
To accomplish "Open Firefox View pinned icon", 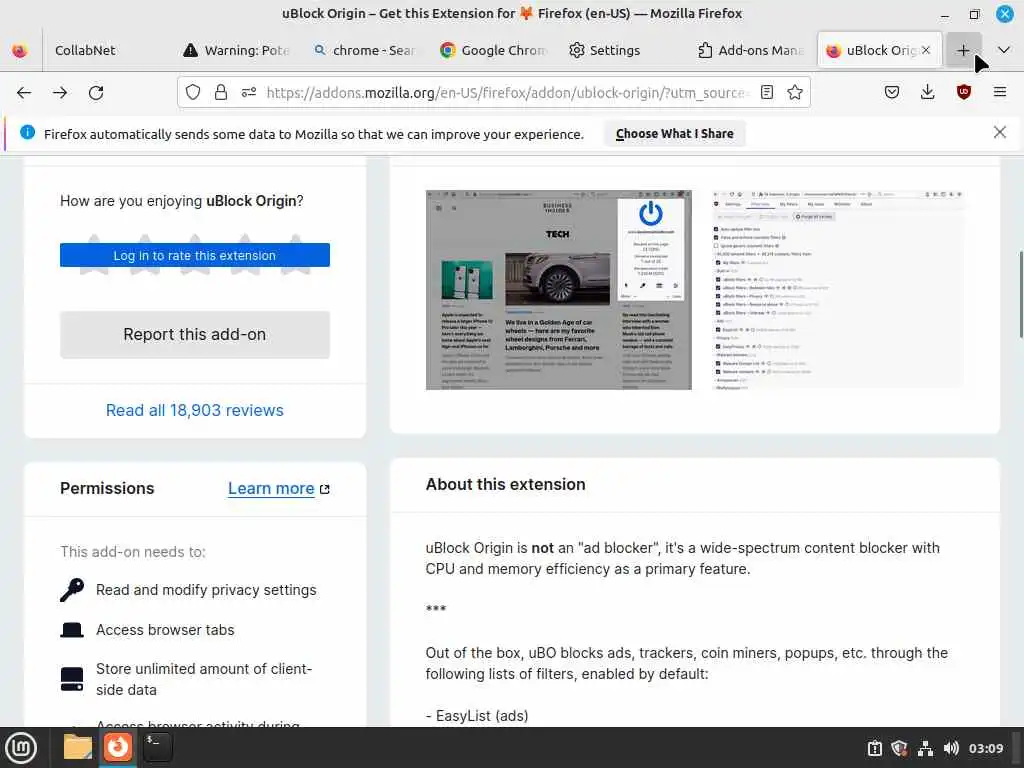I will click(x=20, y=50).
